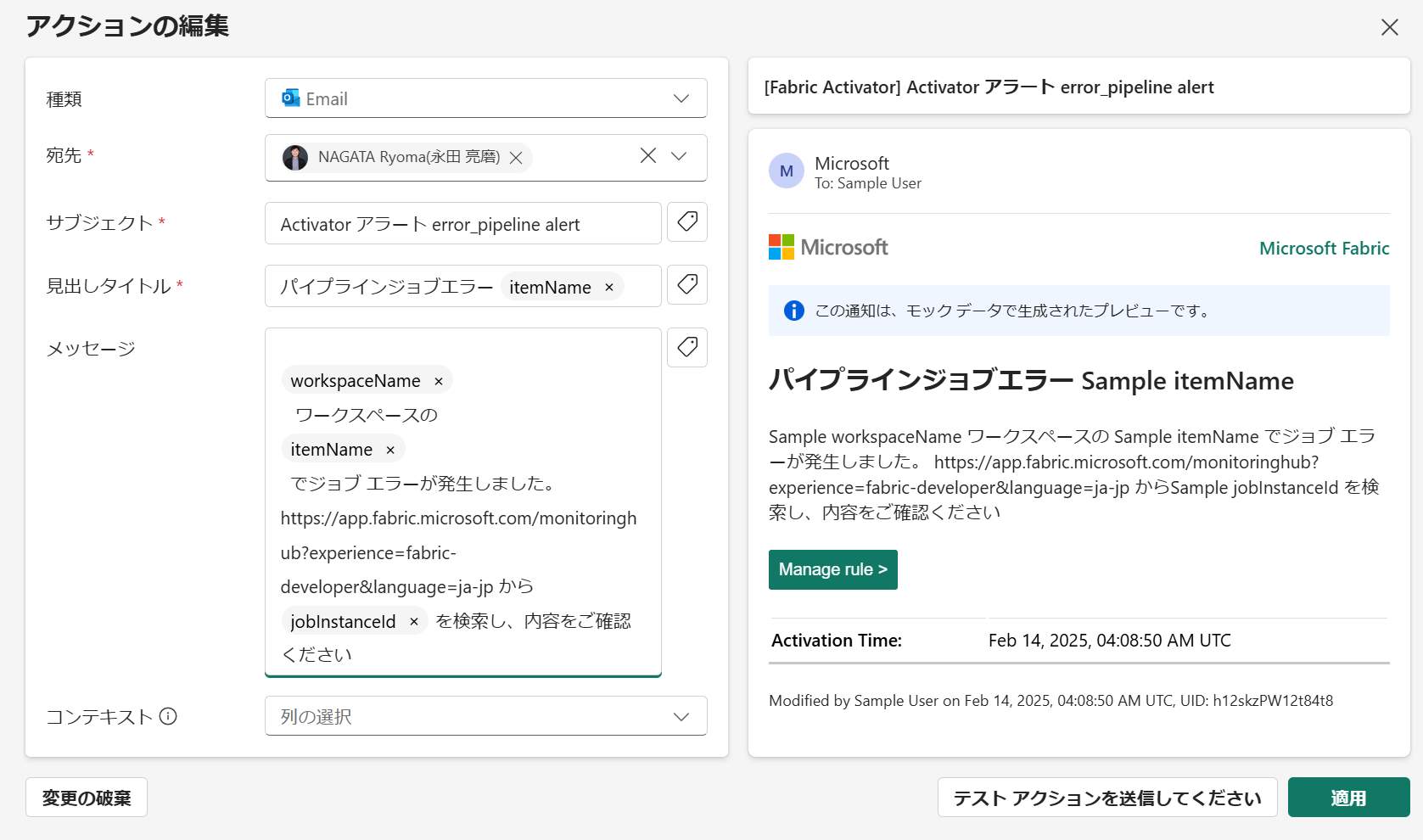Image resolution: width=1423 pixels, height=840 pixels.
Task: Remove recipient NAGATA Ryoma chip
Action: click(x=516, y=158)
